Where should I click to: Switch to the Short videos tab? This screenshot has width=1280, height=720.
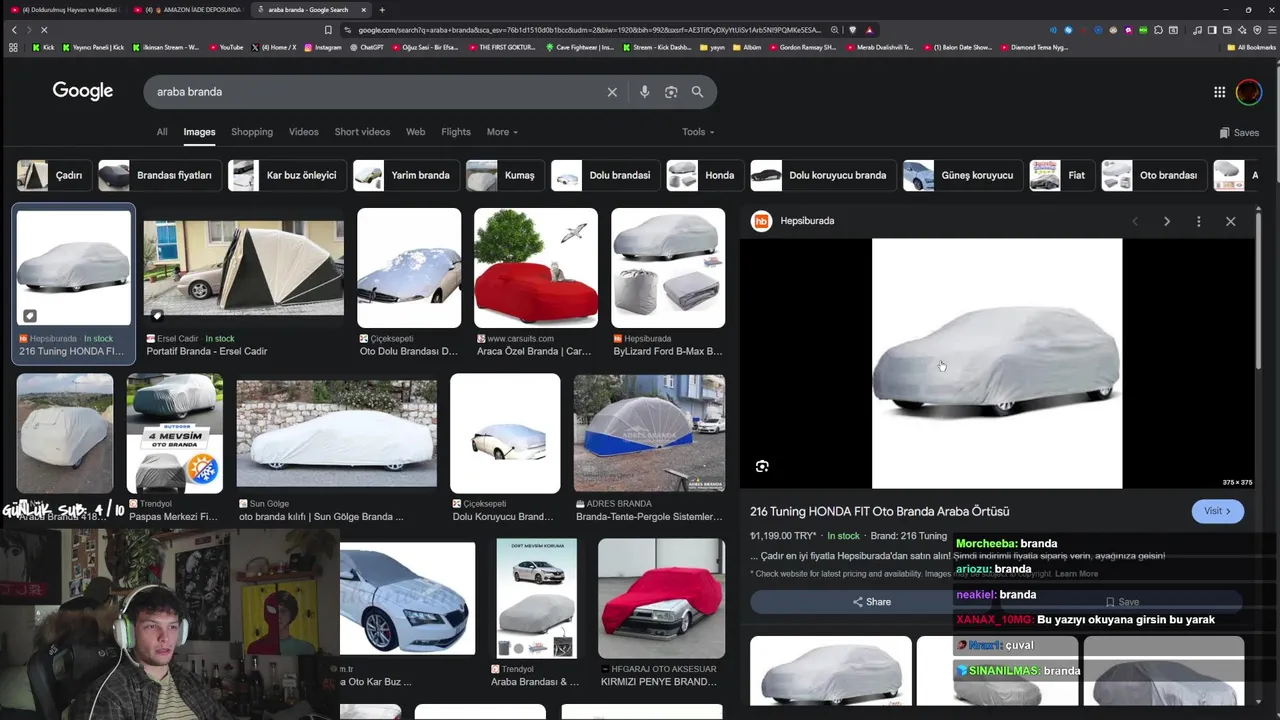pyautogui.click(x=362, y=132)
